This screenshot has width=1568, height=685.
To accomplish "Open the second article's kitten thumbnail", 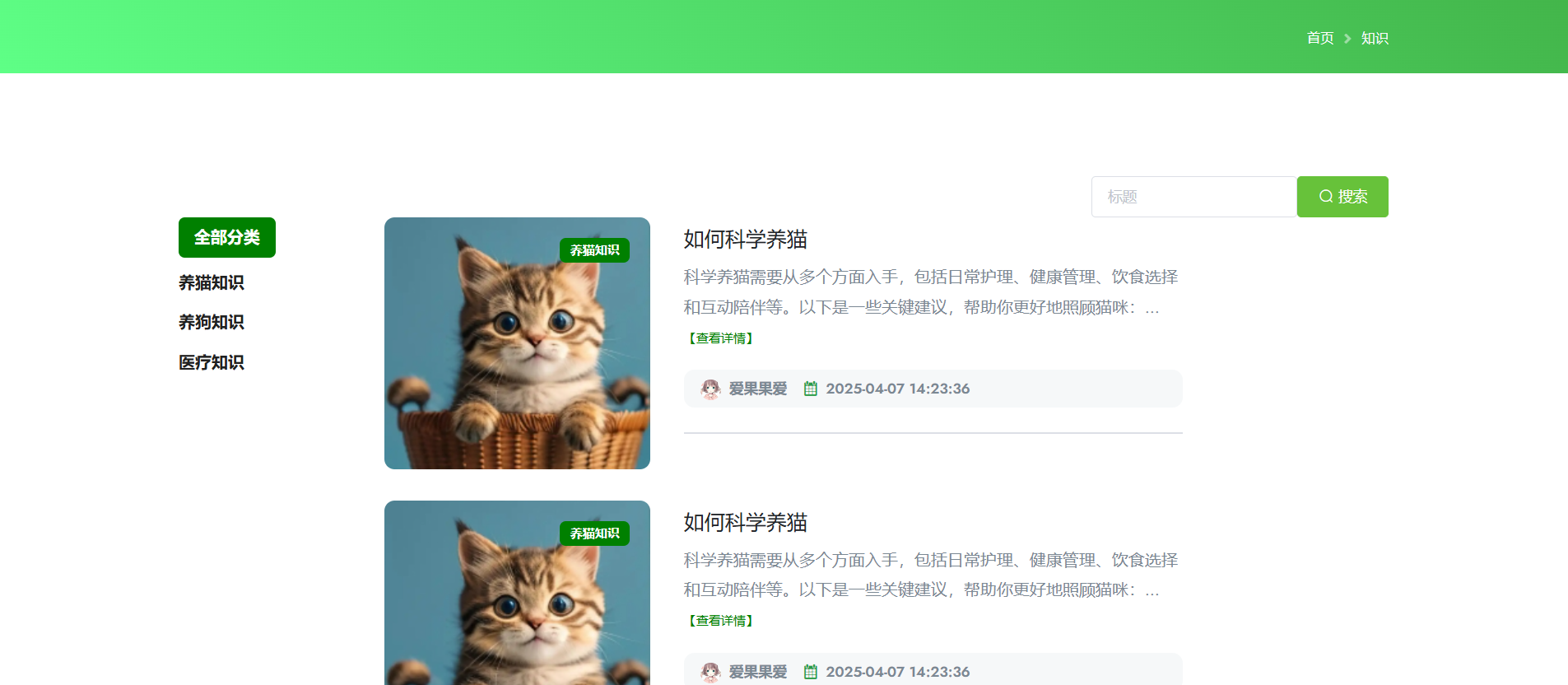I will click(517, 593).
